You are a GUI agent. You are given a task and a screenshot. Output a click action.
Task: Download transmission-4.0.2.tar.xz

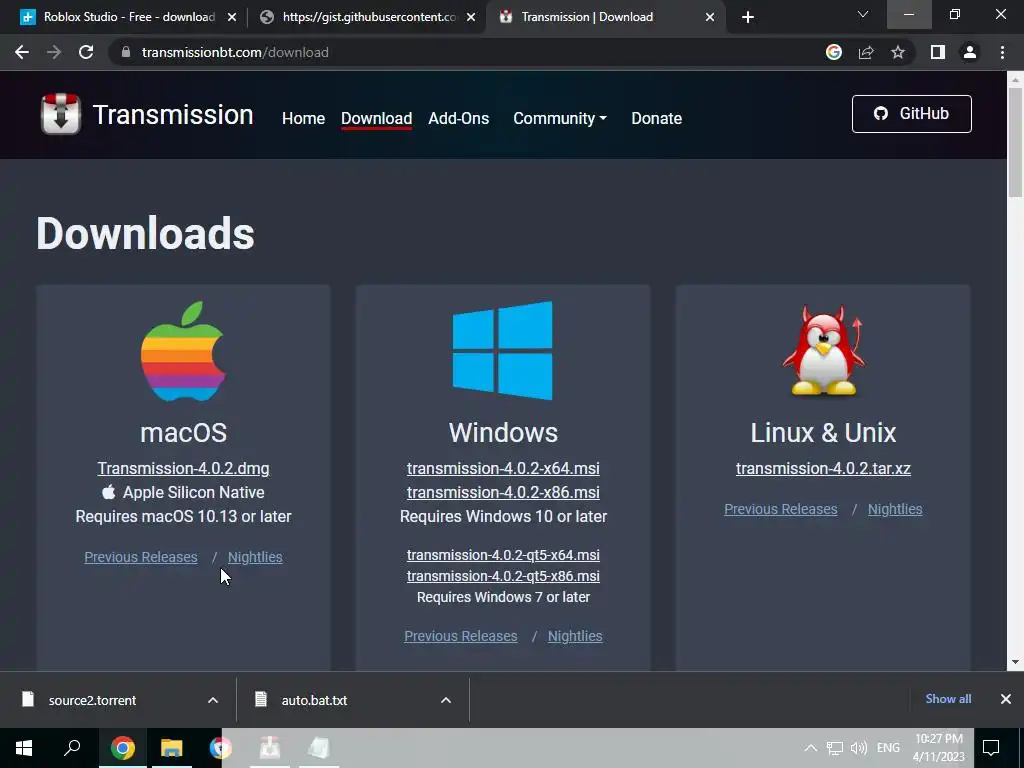point(823,468)
